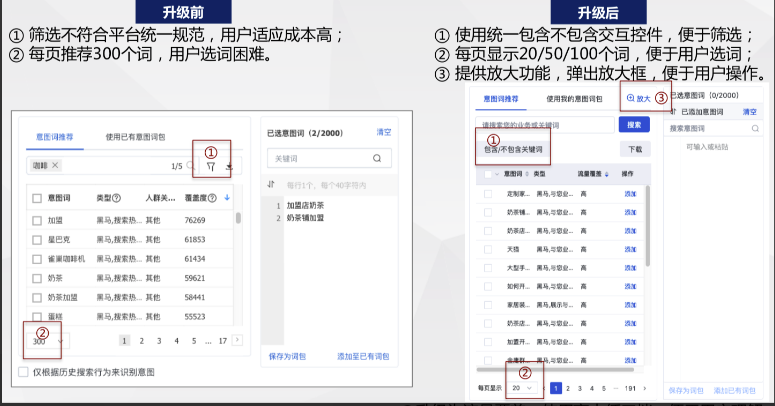The image size is (775, 406).
Task: Focus the 请搜索您的业务或关键词 search box
Action: 545,125
